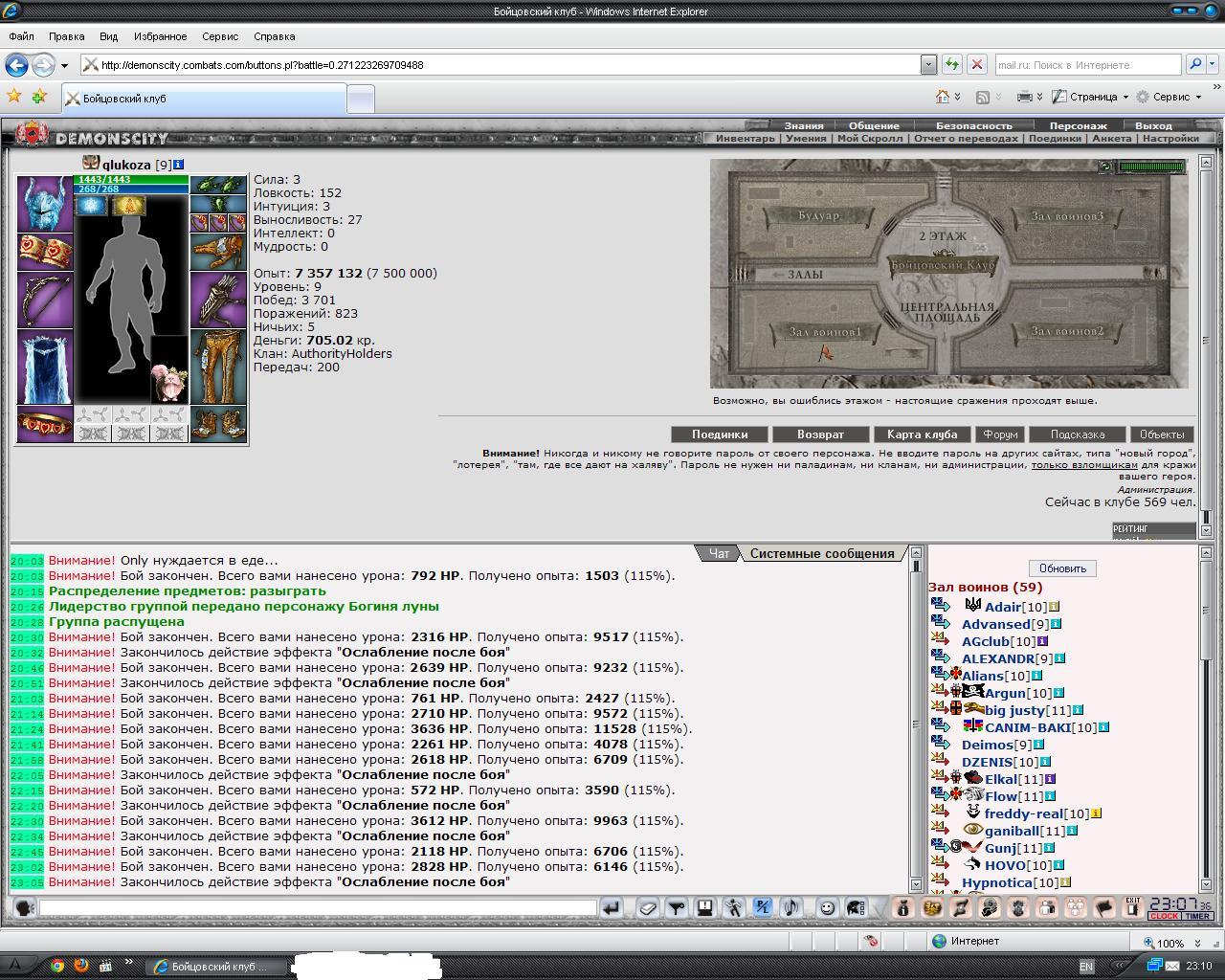Viewport: 1225px width, 980px height.
Task: Open the Знания game menu
Action: tap(804, 125)
